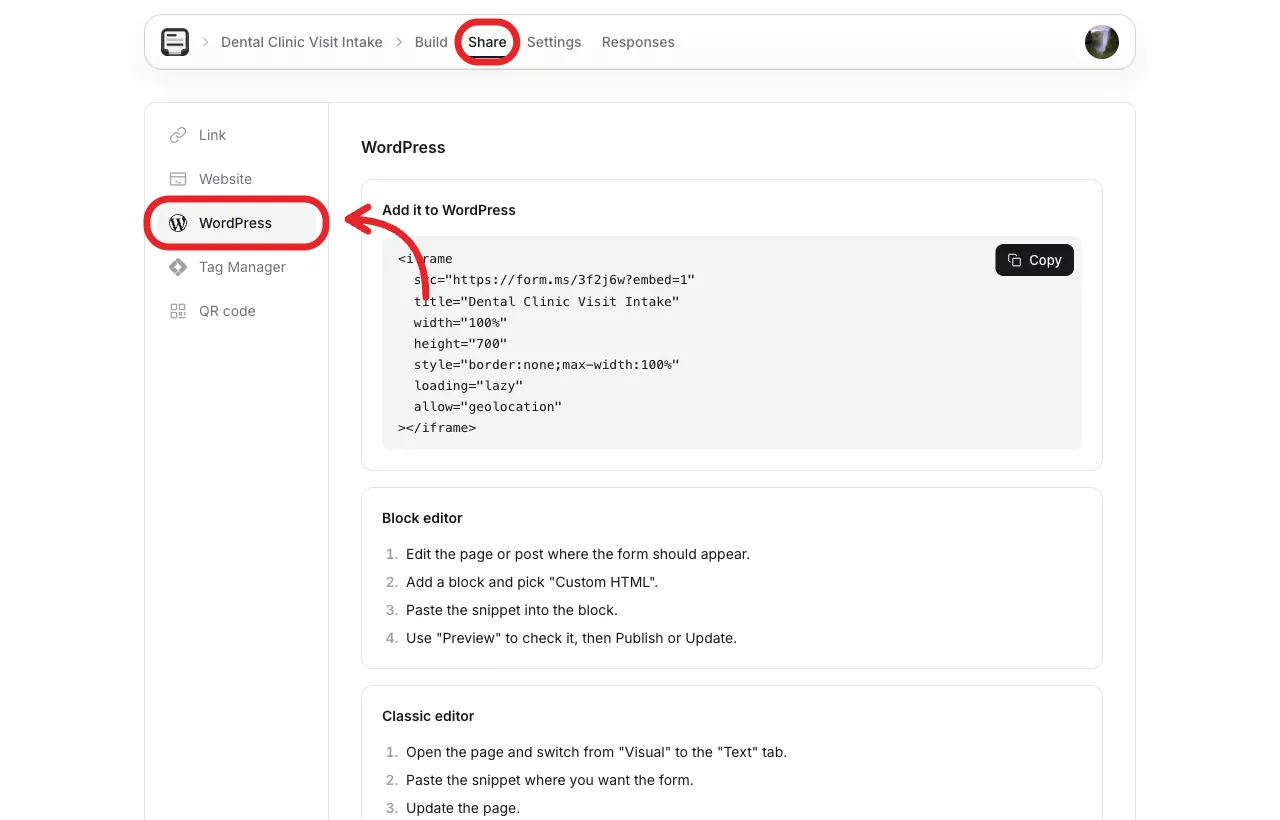1280x820 pixels.
Task: Click the WordPress logo icon
Action: coord(178,223)
